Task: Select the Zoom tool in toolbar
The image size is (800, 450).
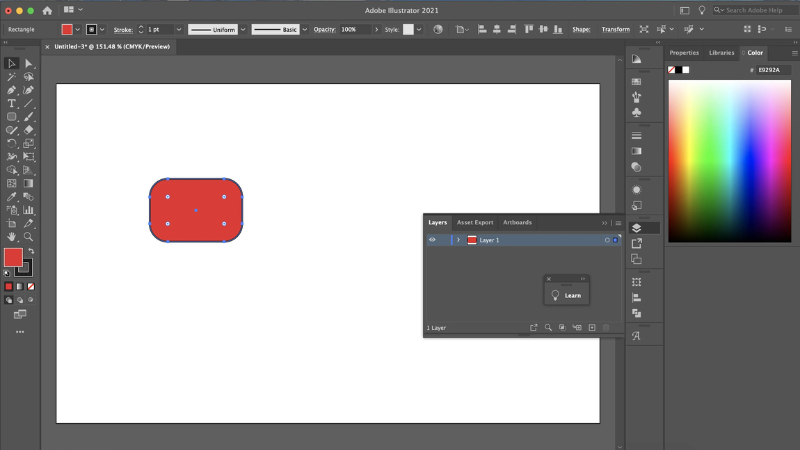Action: tap(29, 237)
